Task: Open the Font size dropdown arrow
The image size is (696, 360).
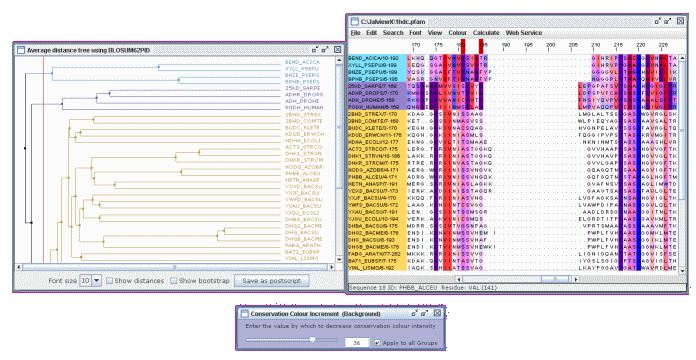Action: pyautogui.click(x=97, y=281)
